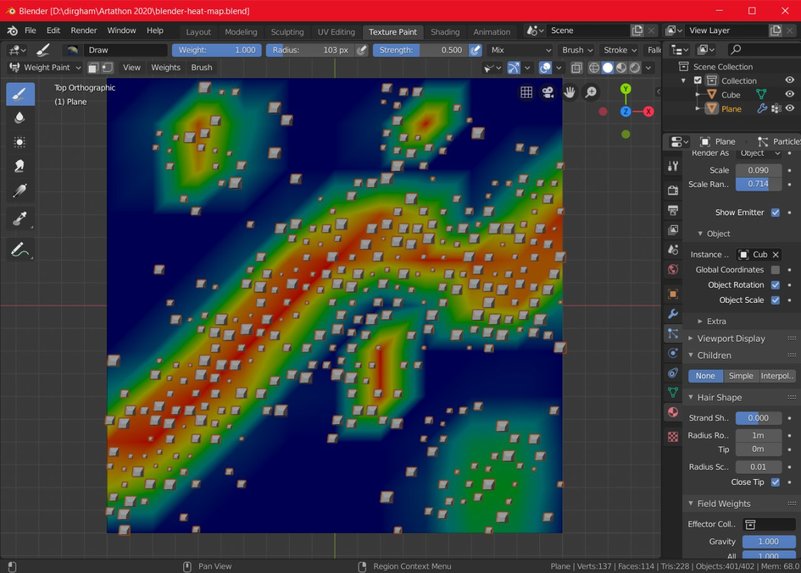This screenshot has width=801, height=573.
Task: Toggle X-ray display icon
Action: (577, 67)
